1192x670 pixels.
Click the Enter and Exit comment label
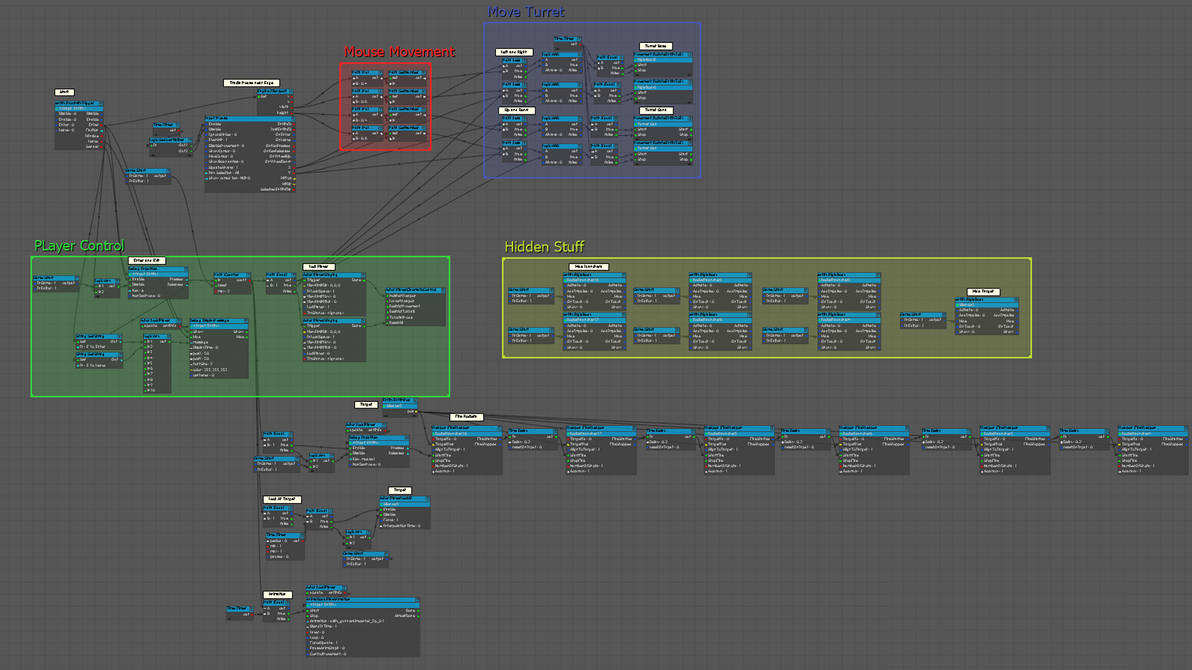pyautogui.click(x=145, y=260)
